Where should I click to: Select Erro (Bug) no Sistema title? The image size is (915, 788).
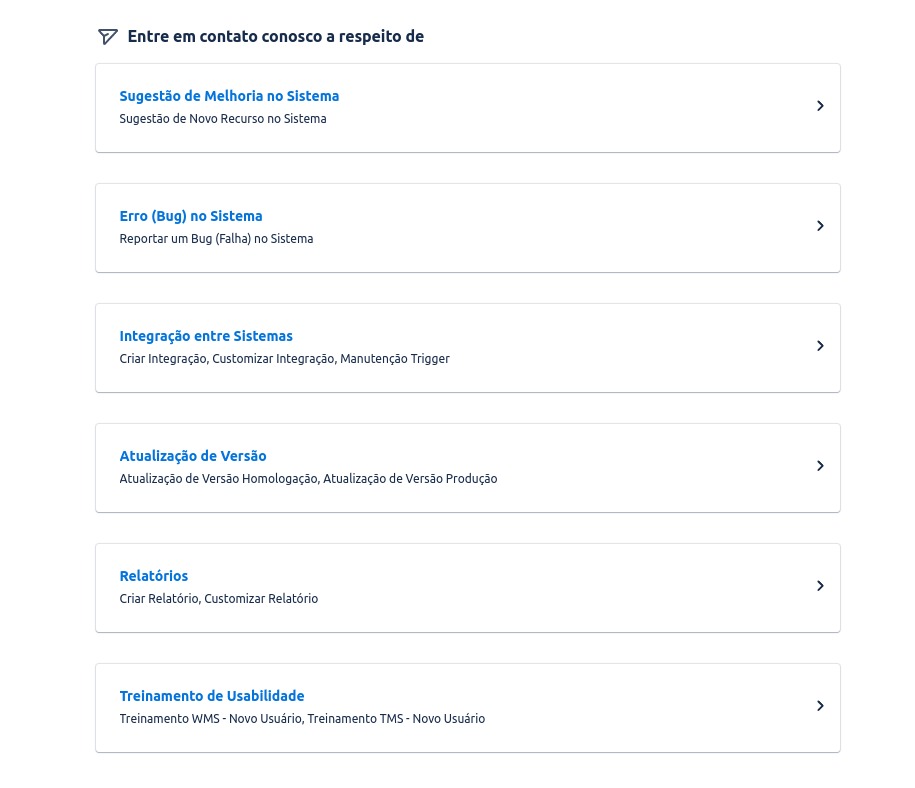click(191, 216)
